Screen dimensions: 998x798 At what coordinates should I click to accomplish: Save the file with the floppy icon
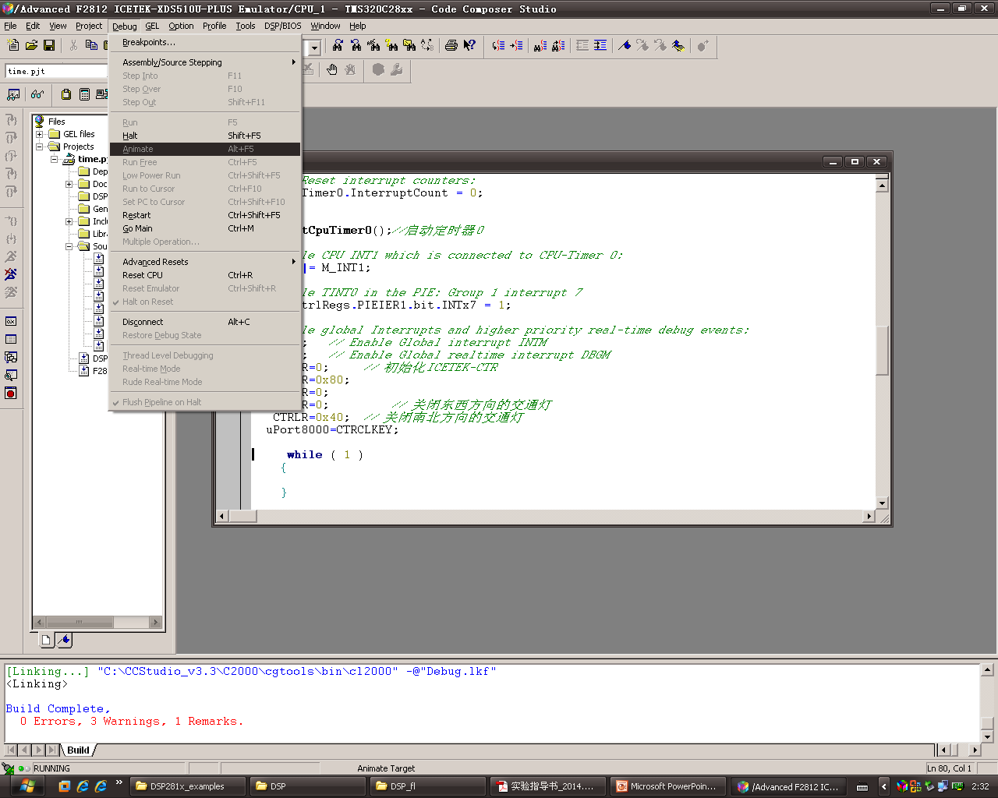pyautogui.click(x=49, y=45)
